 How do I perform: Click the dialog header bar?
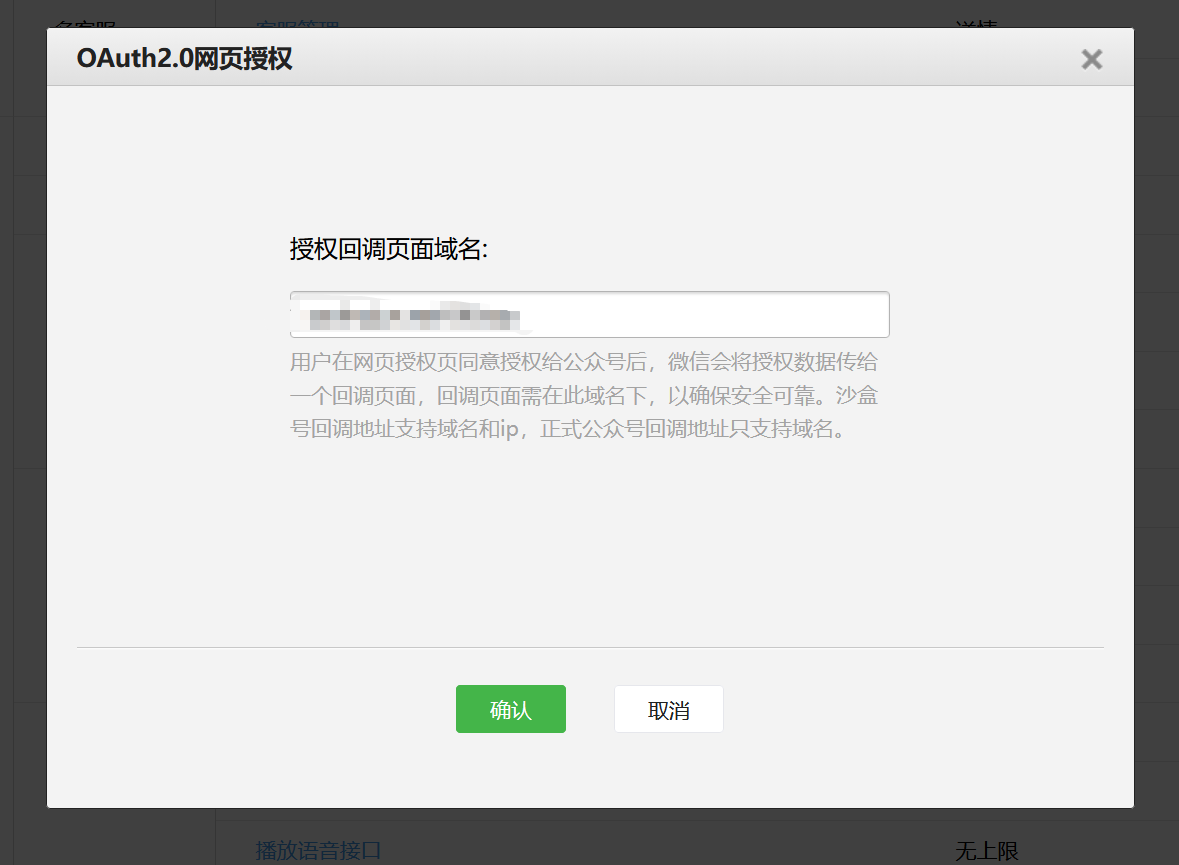point(600,59)
